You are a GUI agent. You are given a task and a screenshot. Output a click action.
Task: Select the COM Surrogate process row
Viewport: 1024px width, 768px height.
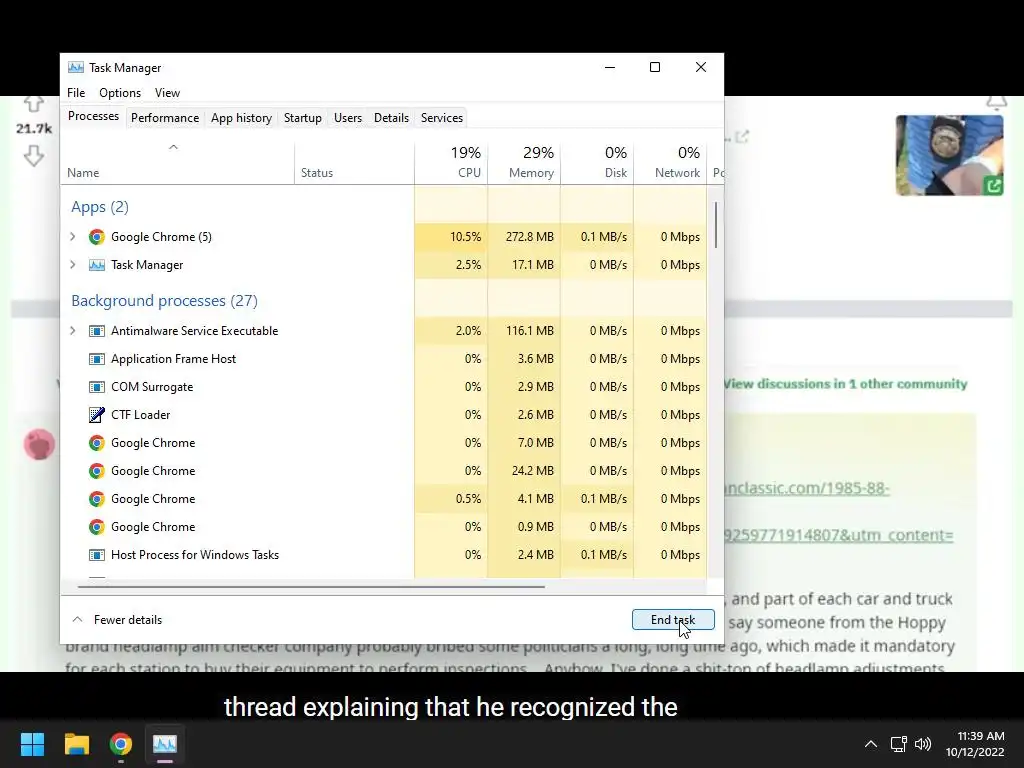coord(384,387)
